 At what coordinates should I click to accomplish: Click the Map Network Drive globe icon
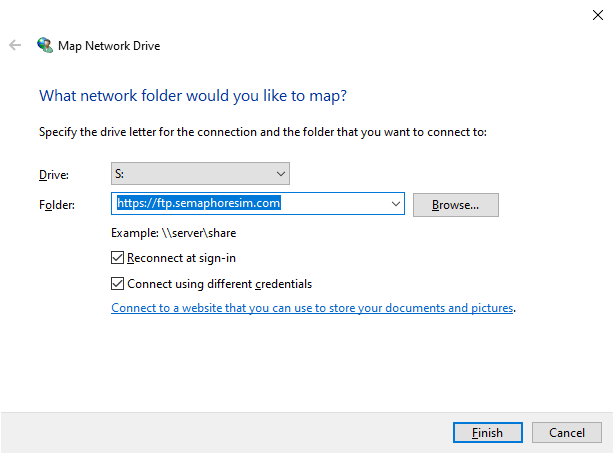click(x=44, y=45)
